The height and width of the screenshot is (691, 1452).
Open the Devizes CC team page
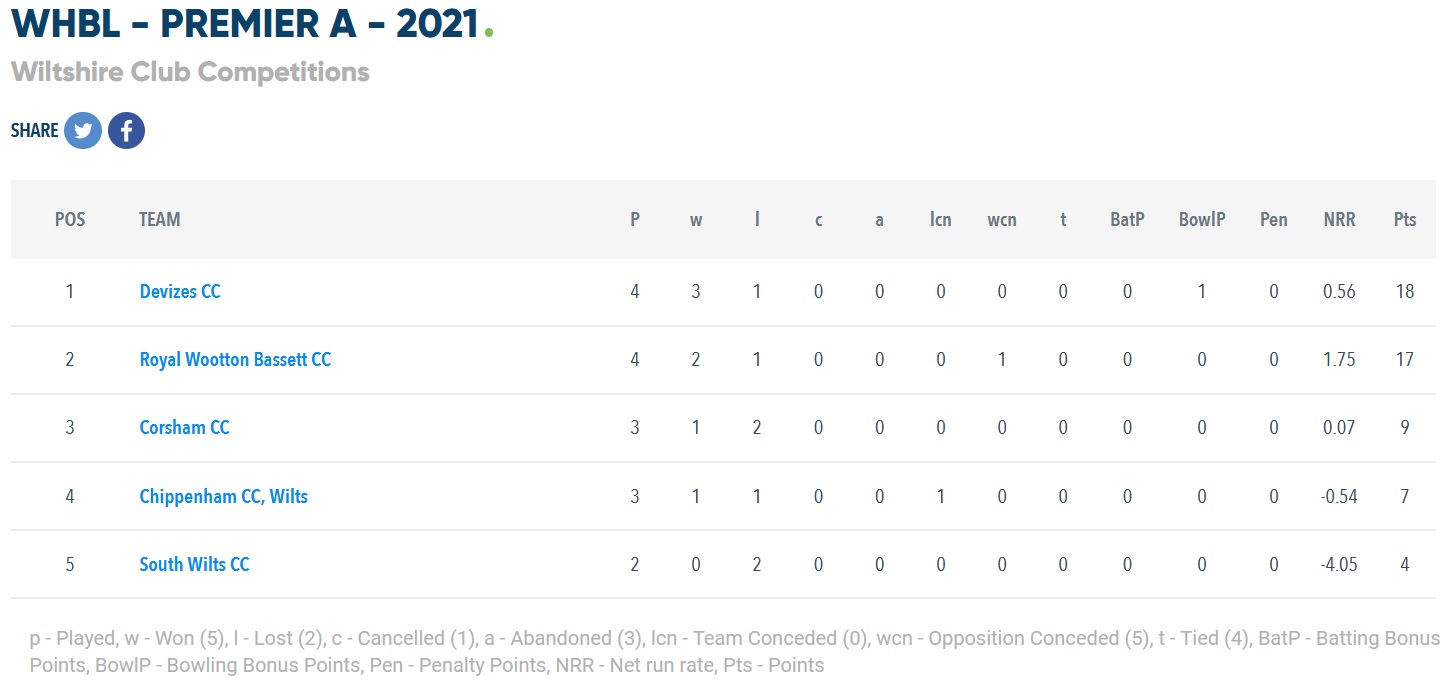pos(180,292)
